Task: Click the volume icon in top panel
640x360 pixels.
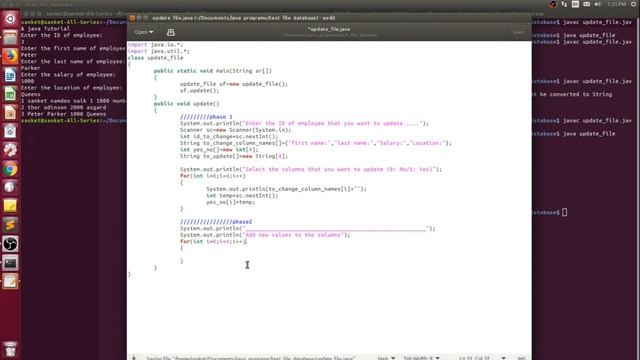Action: point(598,4)
